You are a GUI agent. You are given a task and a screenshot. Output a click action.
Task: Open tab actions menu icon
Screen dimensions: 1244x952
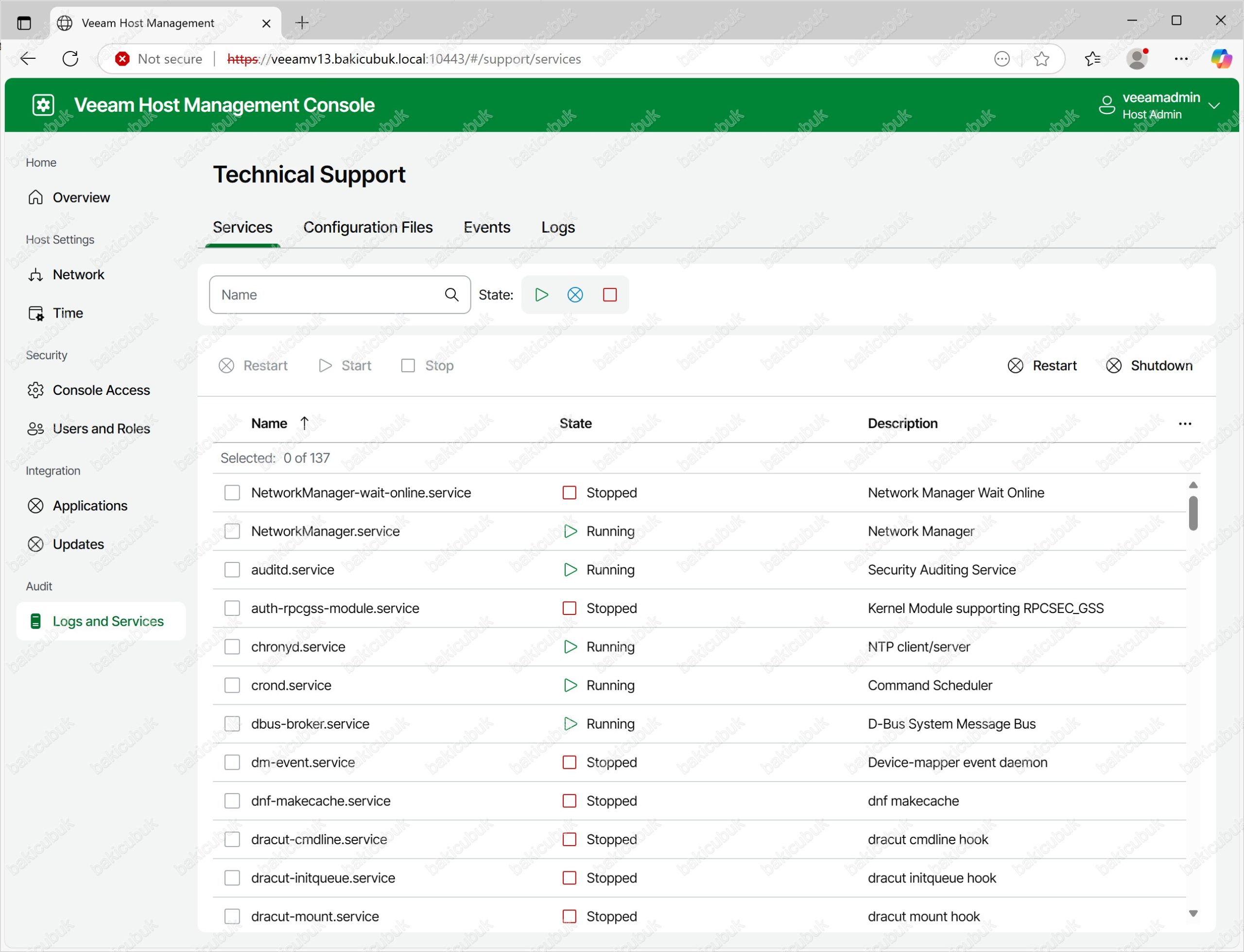pos(24,23)
